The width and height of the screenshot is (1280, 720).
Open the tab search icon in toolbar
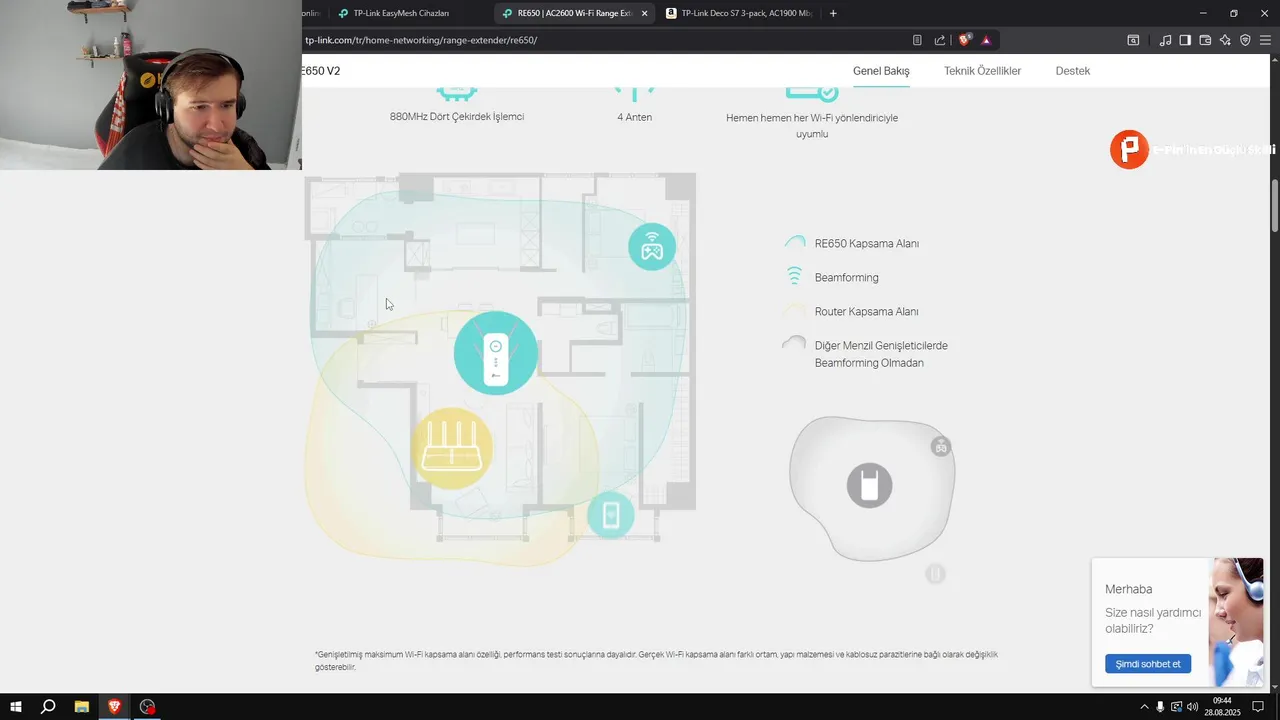coord(1133,40)
